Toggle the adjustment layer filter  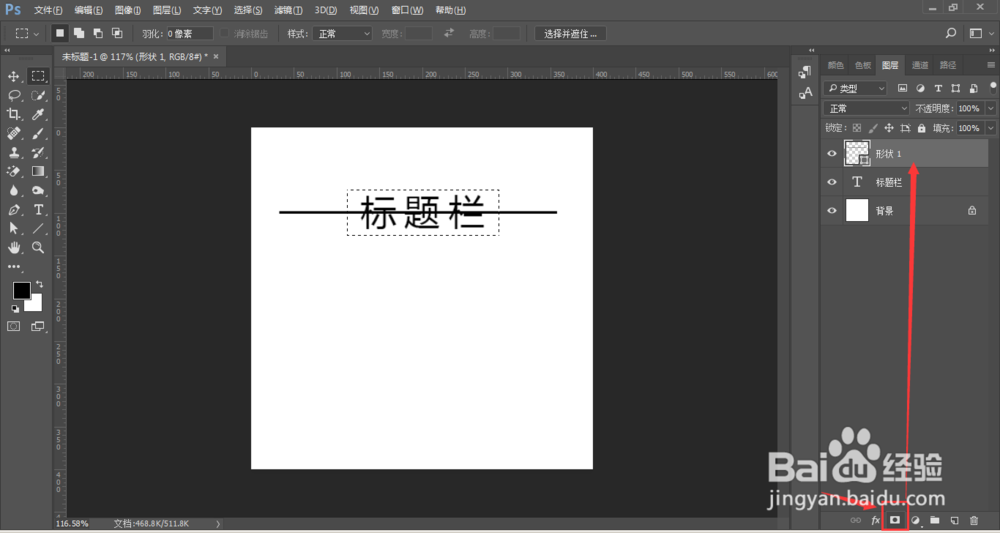(920, 88)
